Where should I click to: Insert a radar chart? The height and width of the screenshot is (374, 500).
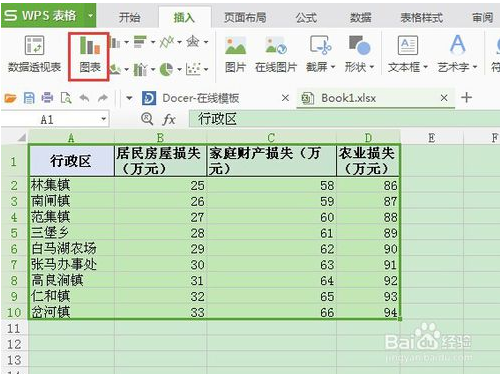click(193, 42)
